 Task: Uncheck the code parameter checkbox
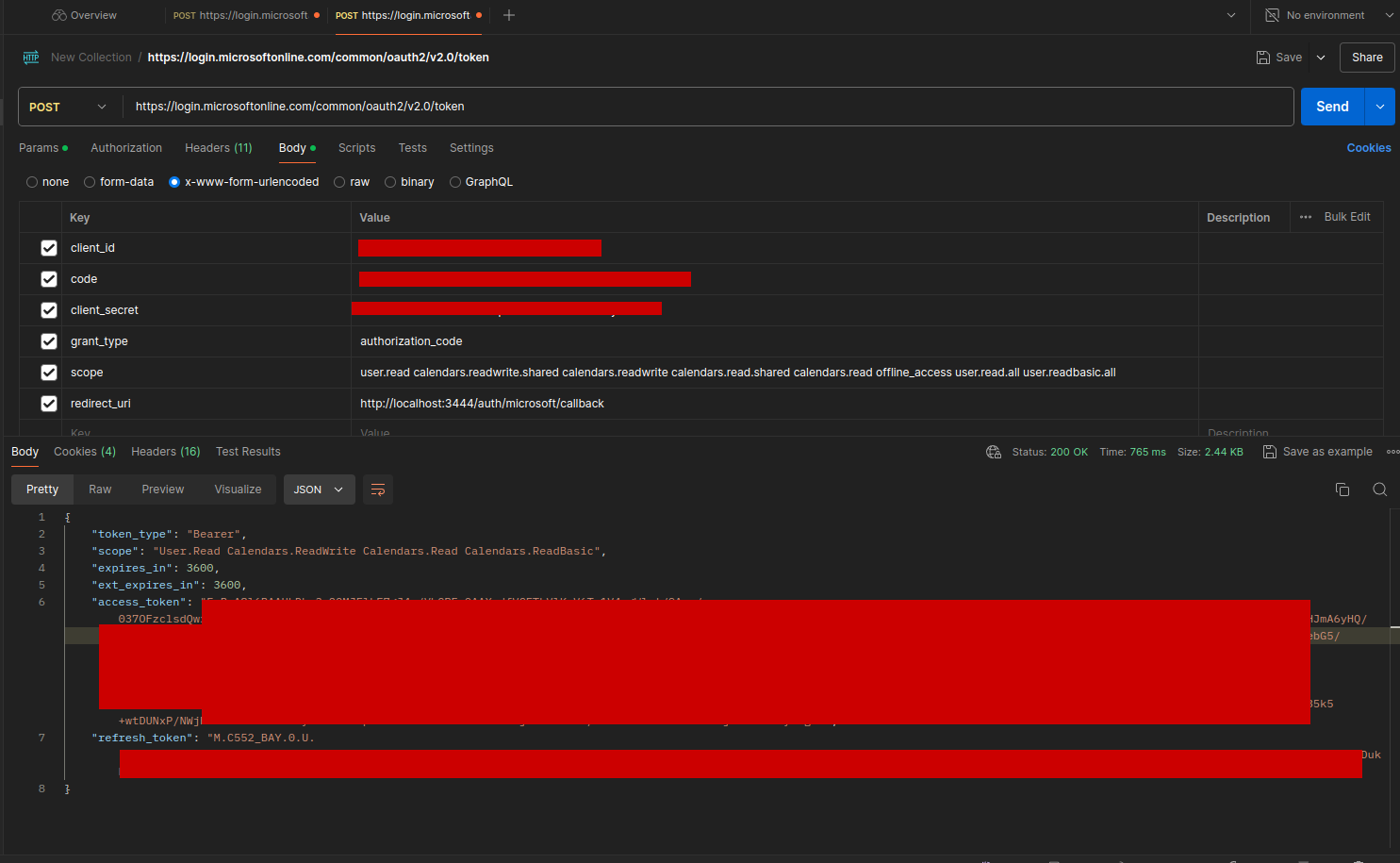49,279
